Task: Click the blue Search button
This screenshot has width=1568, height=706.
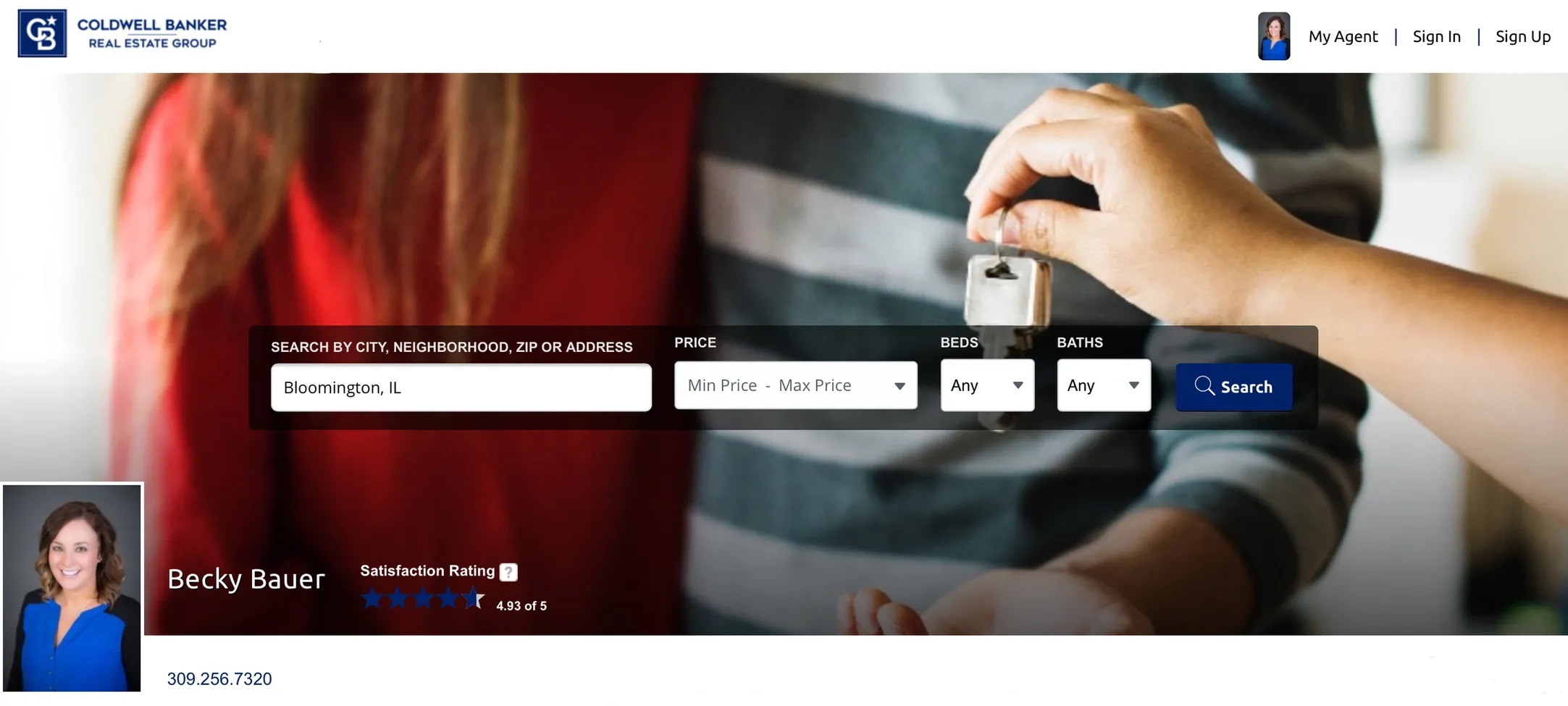Action: [1234, 387]
